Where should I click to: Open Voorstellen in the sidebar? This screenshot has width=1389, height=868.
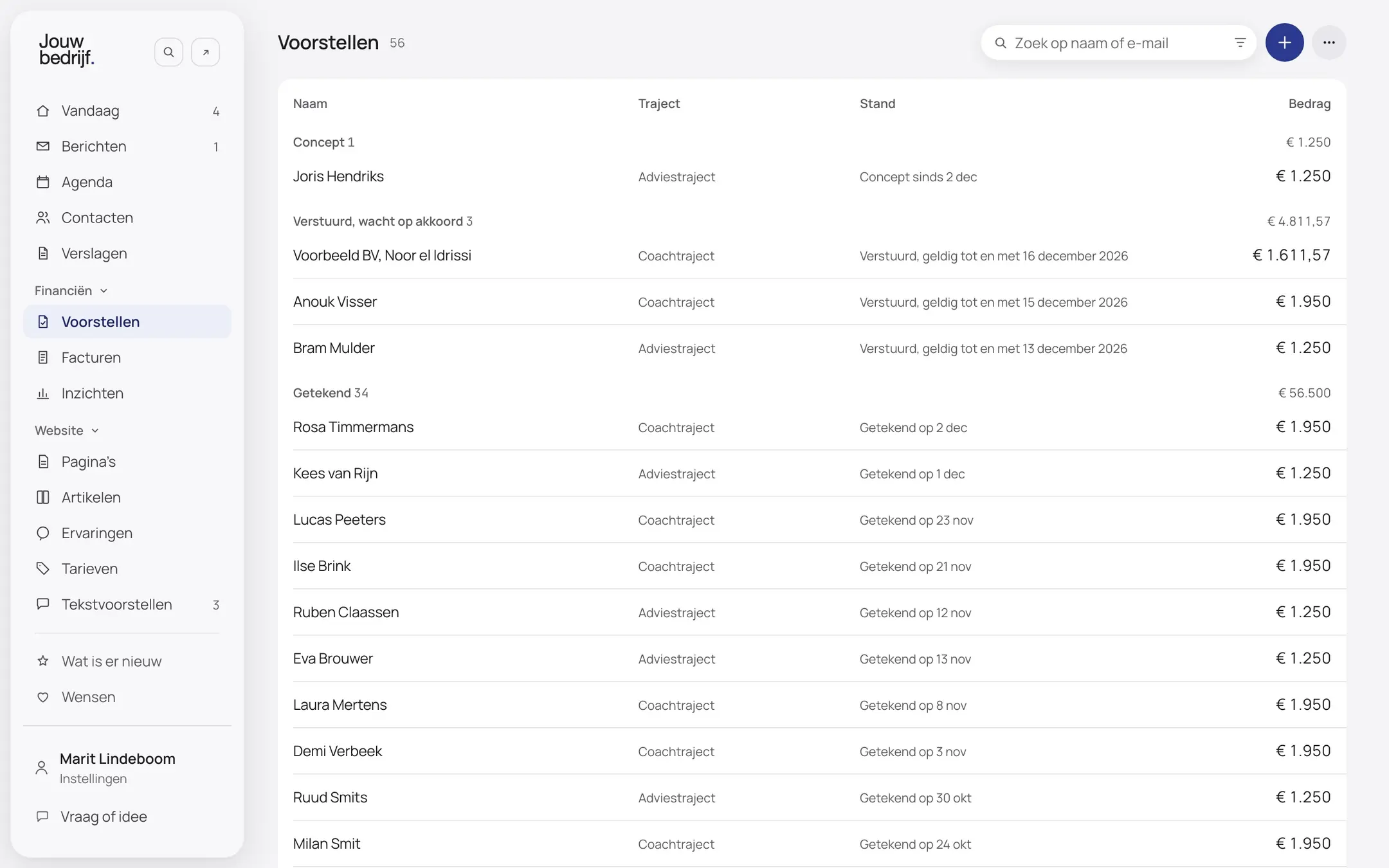[127, 321]
